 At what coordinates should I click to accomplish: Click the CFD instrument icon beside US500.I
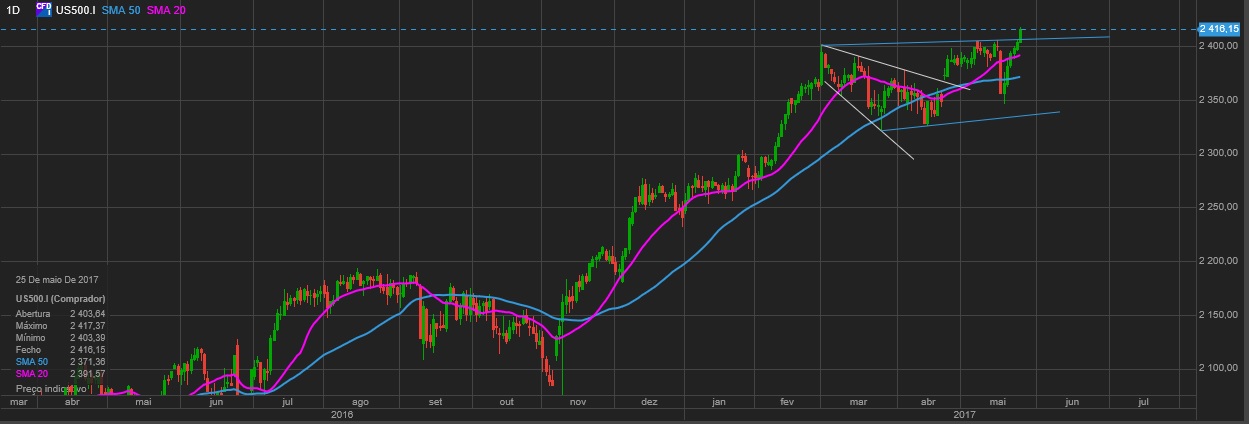click(x=44, y=9)
